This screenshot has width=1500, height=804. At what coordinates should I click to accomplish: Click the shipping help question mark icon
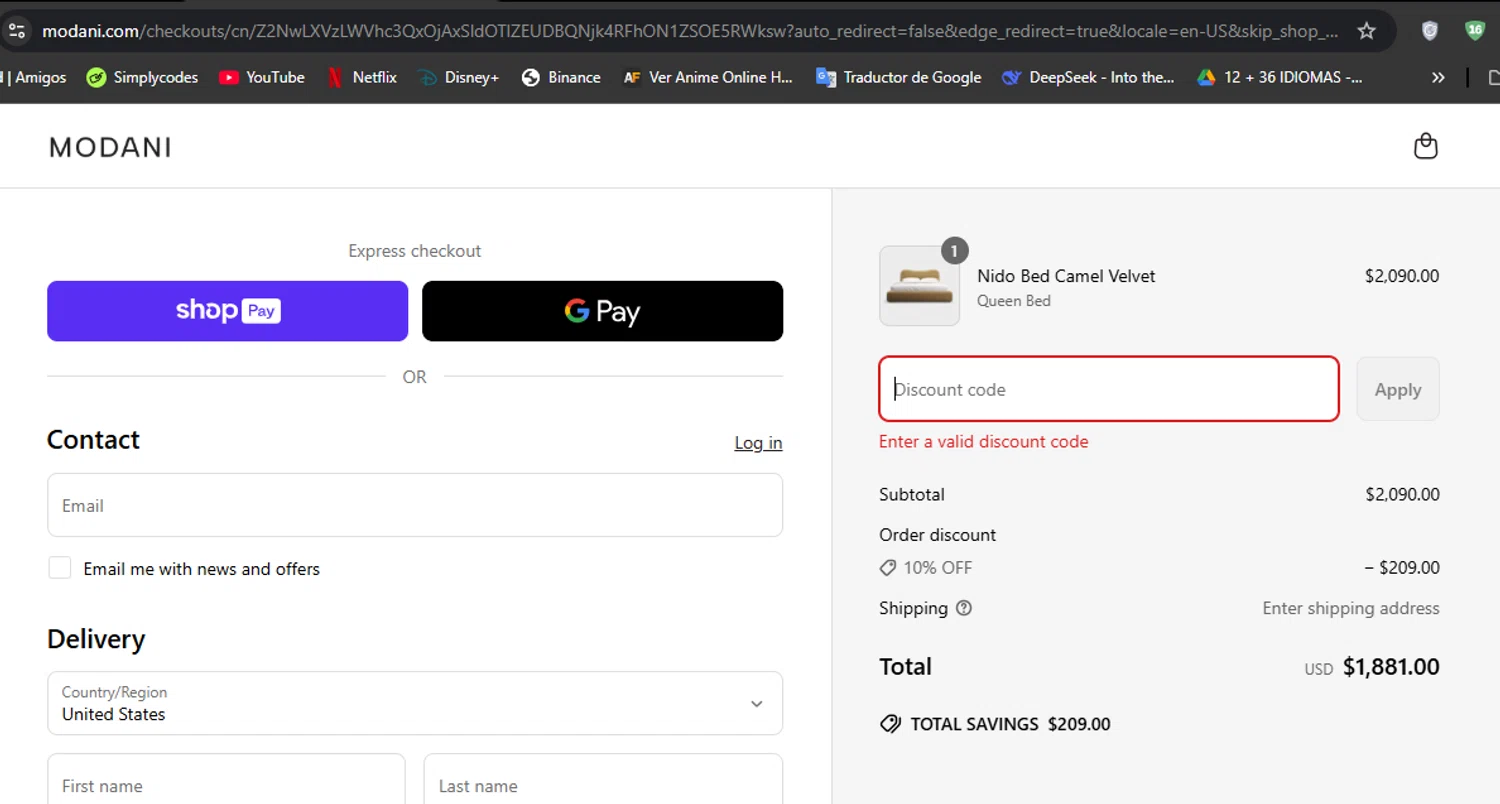(964, 608)
